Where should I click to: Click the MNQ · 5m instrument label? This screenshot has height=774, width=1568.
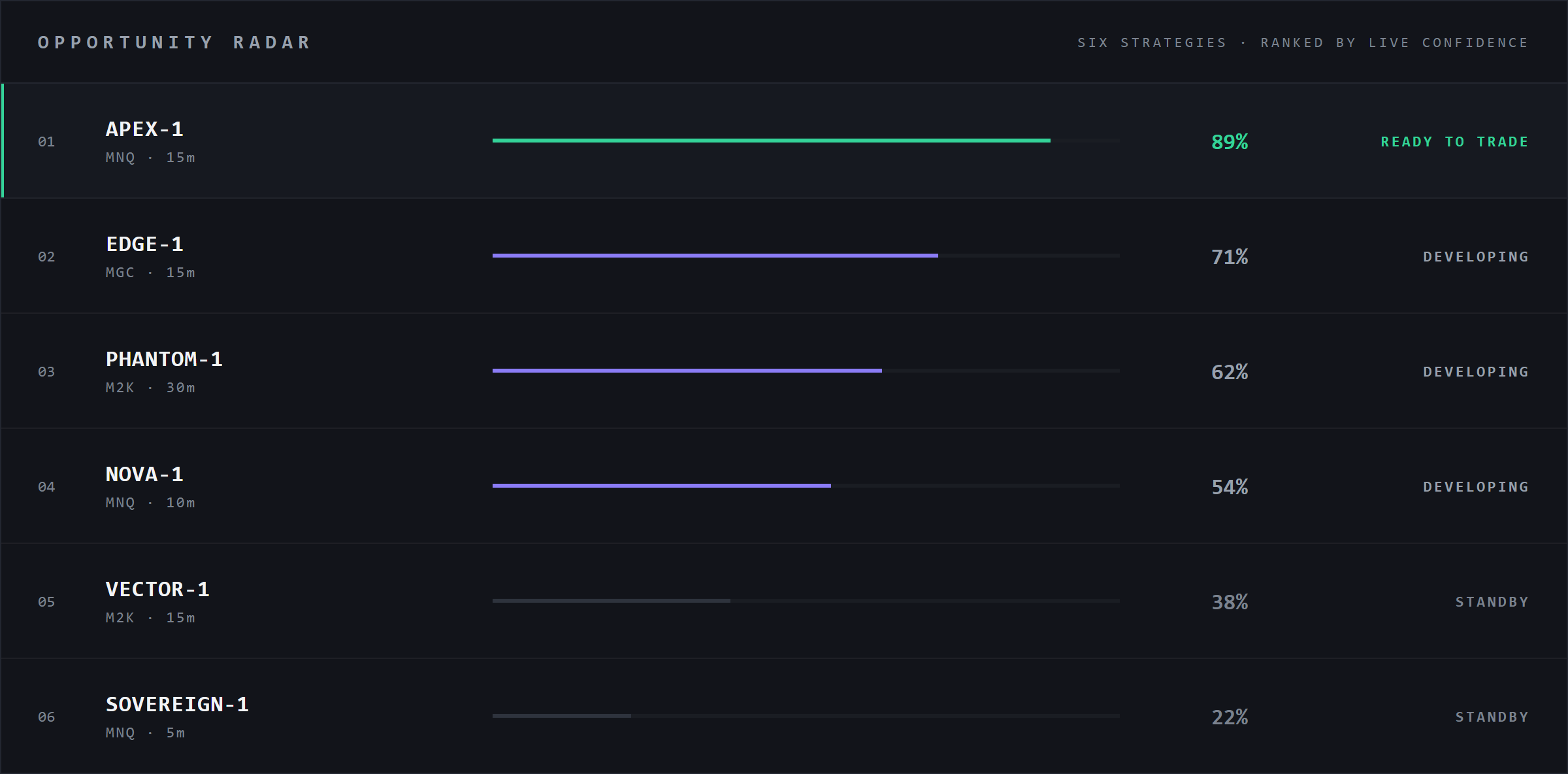pyautogui.click(x=145, y=733)
